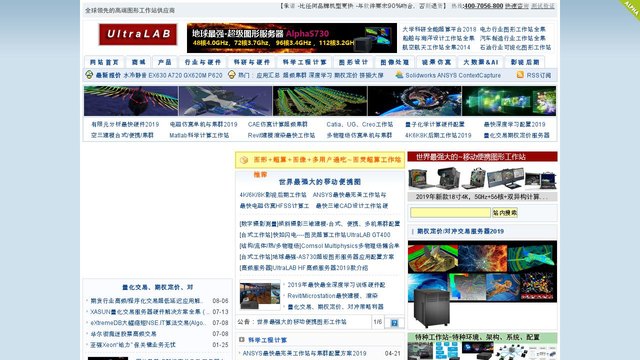Click the Matlab科学计算工作站 link

tap(199, 135)
